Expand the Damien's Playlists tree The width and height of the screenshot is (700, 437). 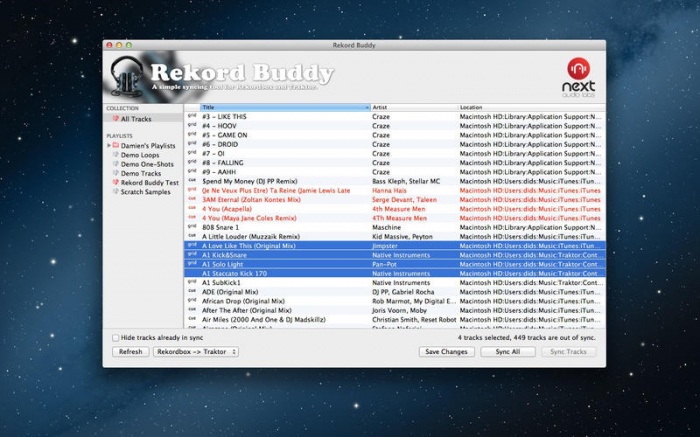pyautogui.click(x=108, y=146)
